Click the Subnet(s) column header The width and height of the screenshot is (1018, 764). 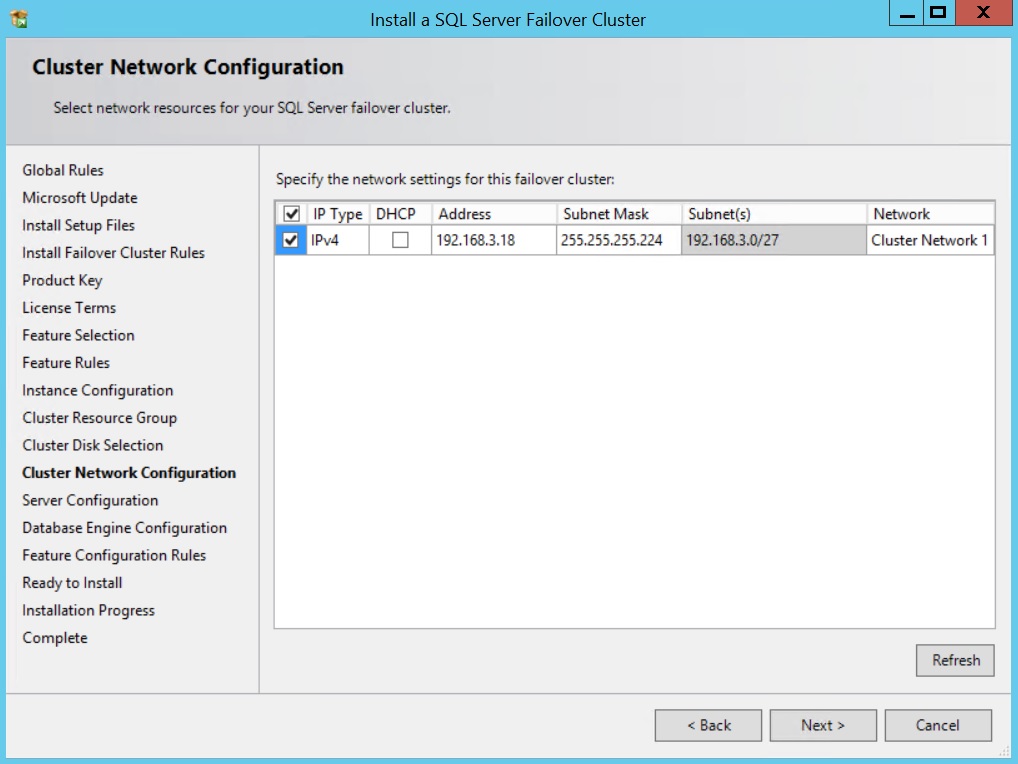pos(773,214)
